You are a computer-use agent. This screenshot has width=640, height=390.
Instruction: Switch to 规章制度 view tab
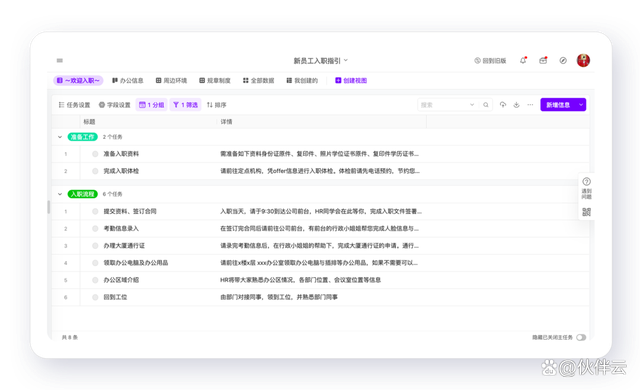click(215, 81)
